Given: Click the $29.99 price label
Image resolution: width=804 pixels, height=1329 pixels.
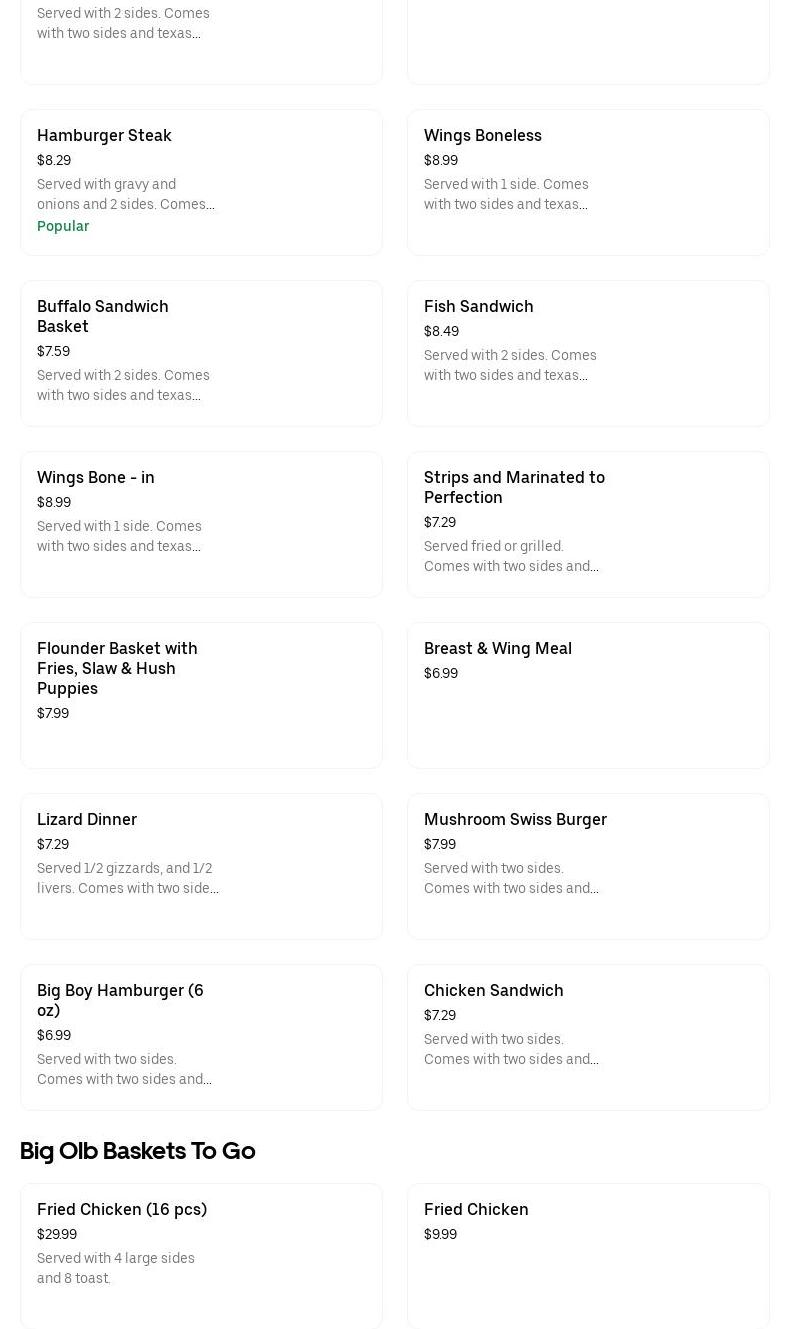Looking at the screenshot, I should click(57, 1234).
